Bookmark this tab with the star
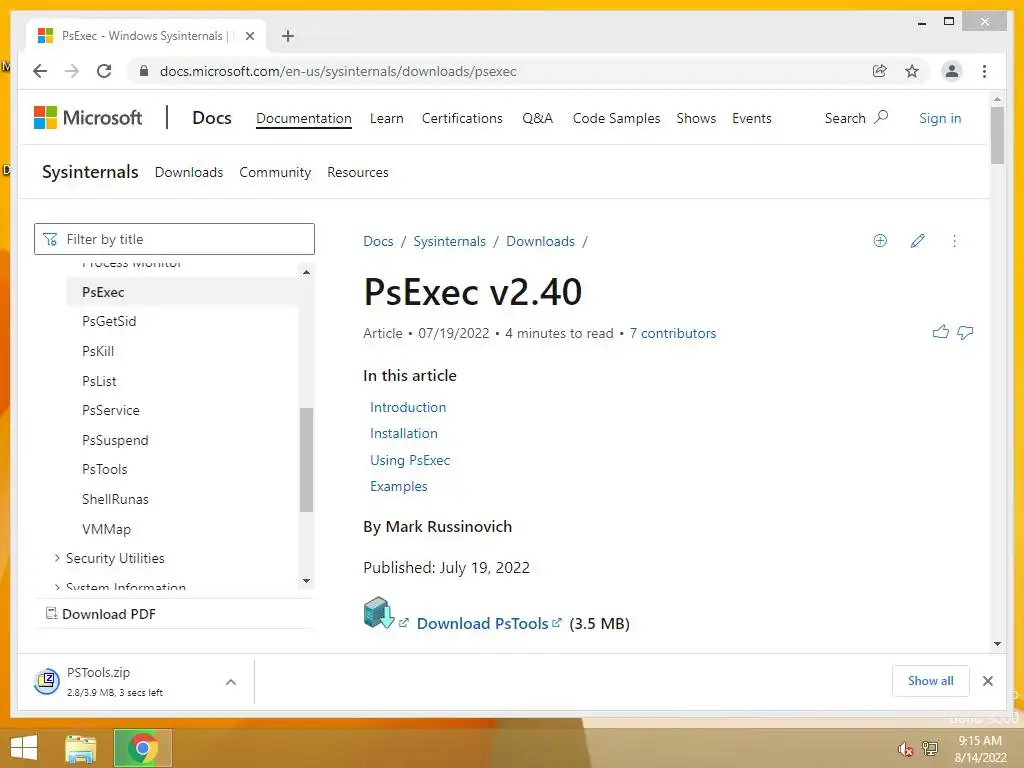 coord(912,71)
